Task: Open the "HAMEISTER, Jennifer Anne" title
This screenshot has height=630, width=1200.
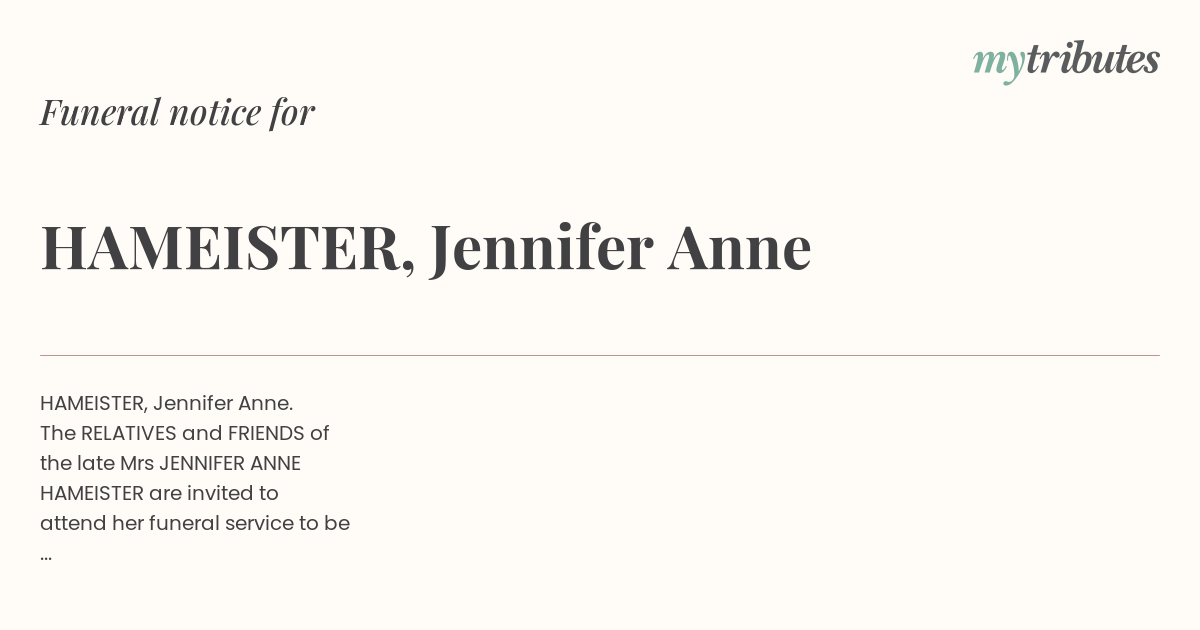Action: (x=425, y=248)
